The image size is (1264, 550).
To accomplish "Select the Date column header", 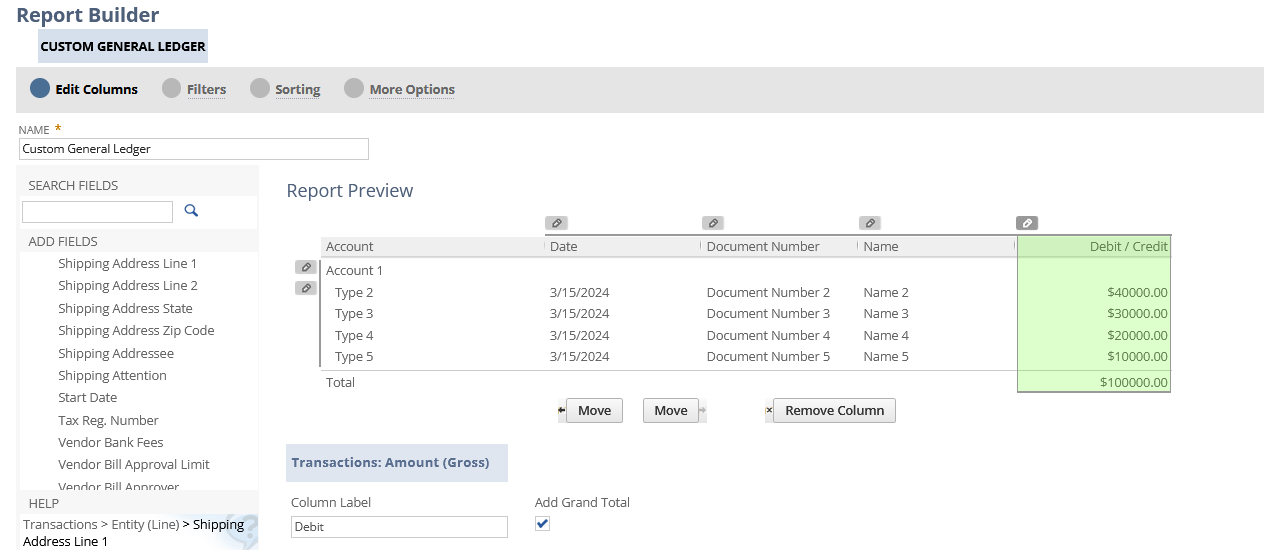I will [x=563, y=246].
